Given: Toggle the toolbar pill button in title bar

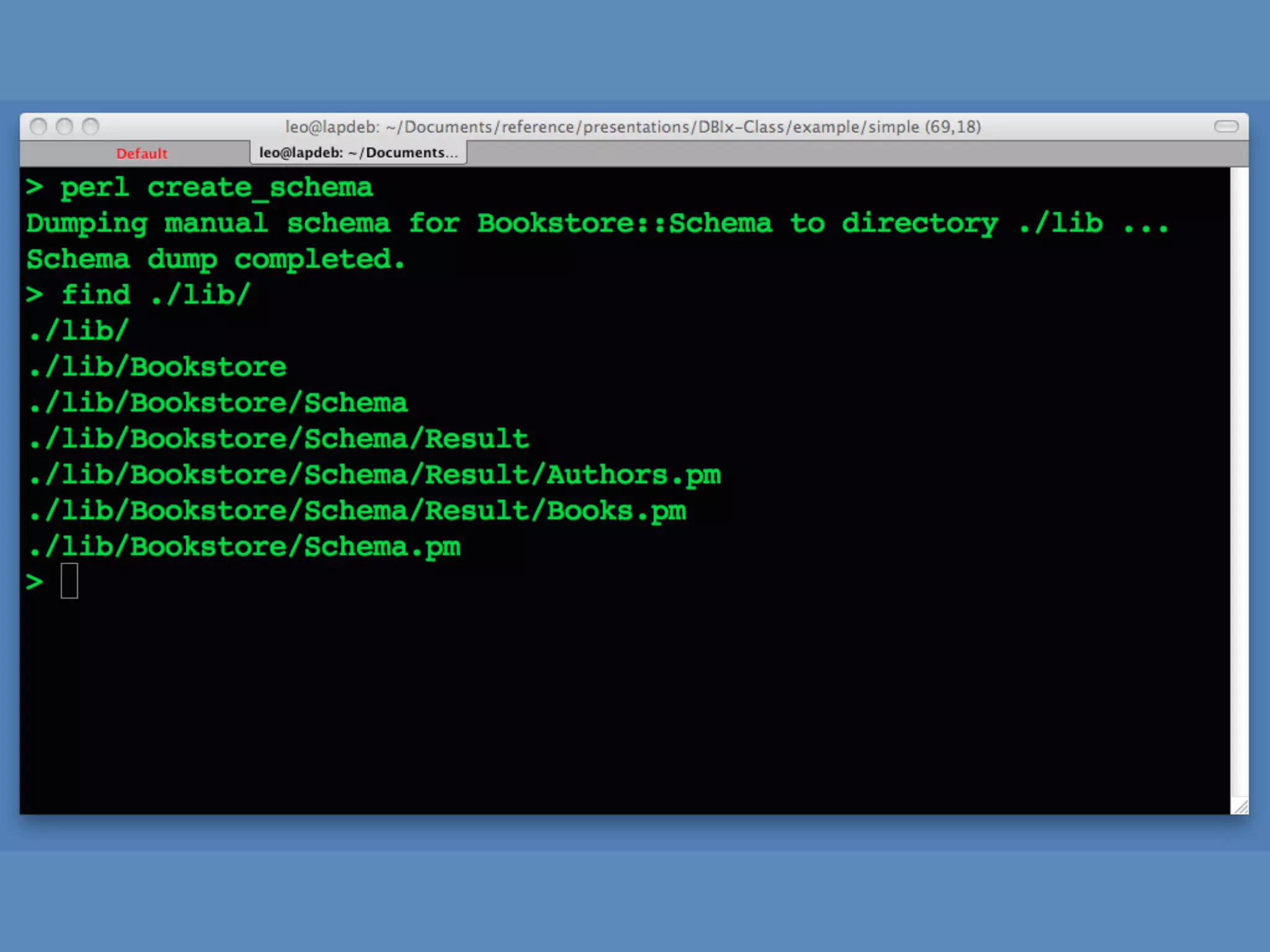Looking at the screenshot, I should click(1226, 126).
